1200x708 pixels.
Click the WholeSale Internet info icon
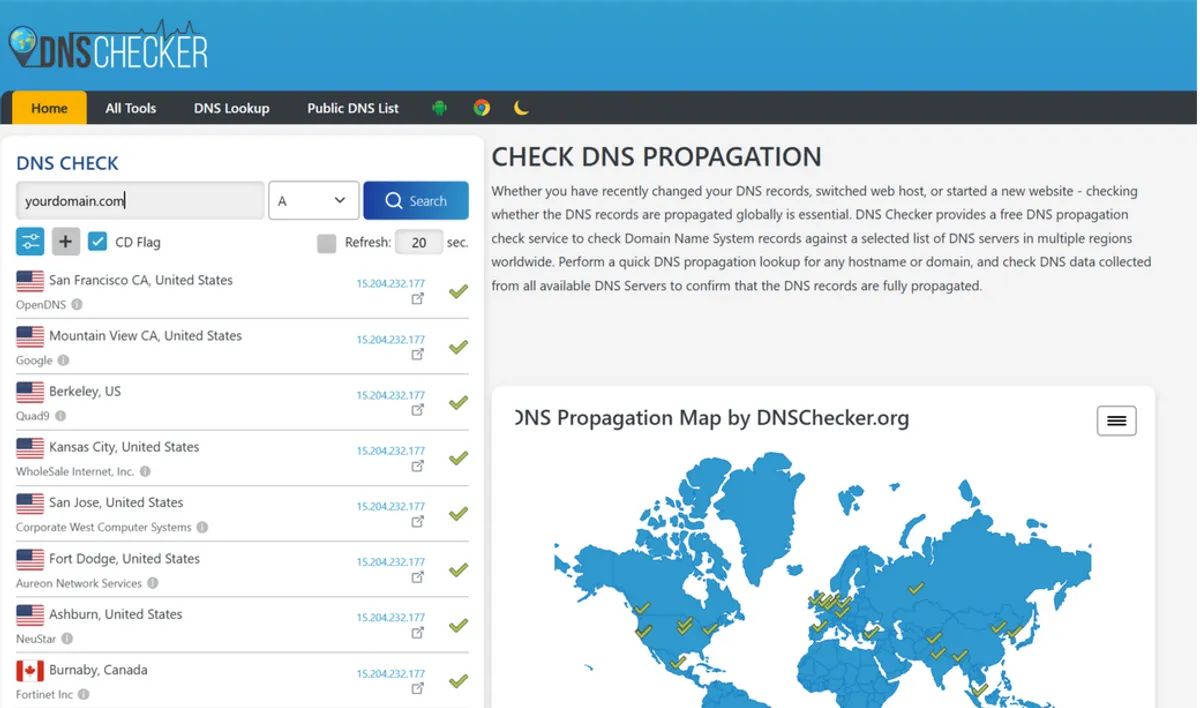coord(145,471)
